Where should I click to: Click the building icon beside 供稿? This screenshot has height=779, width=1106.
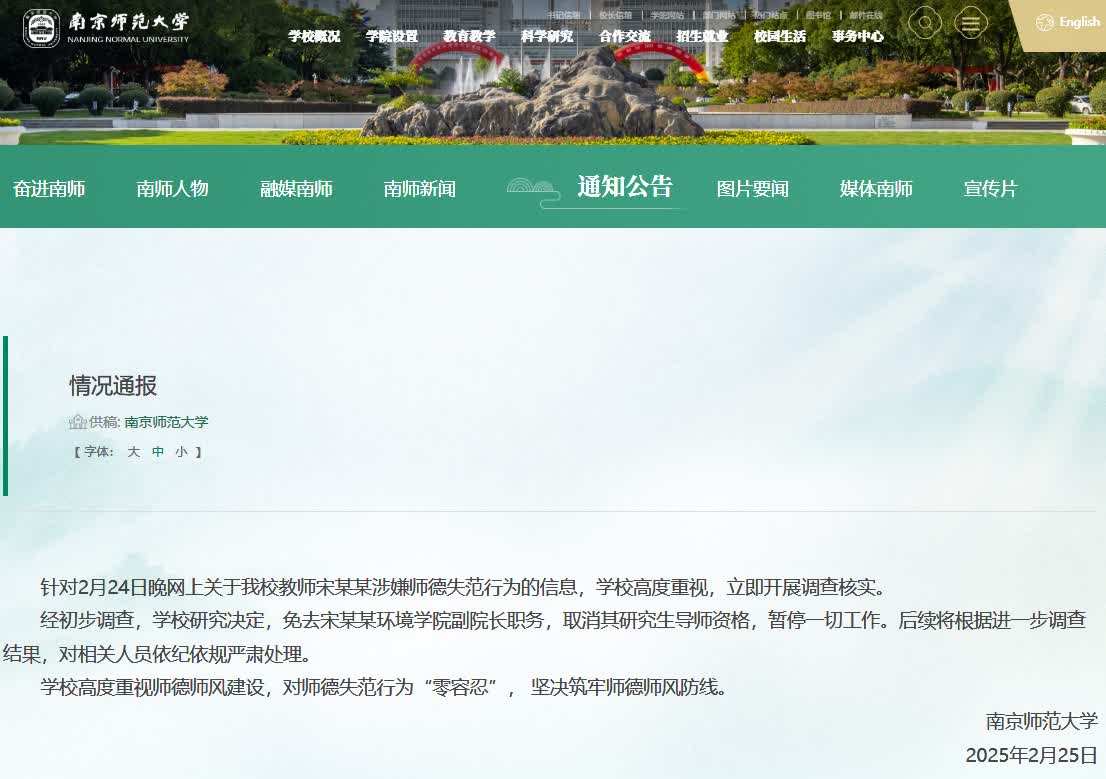pyautogui.click(x=78, y=422)
